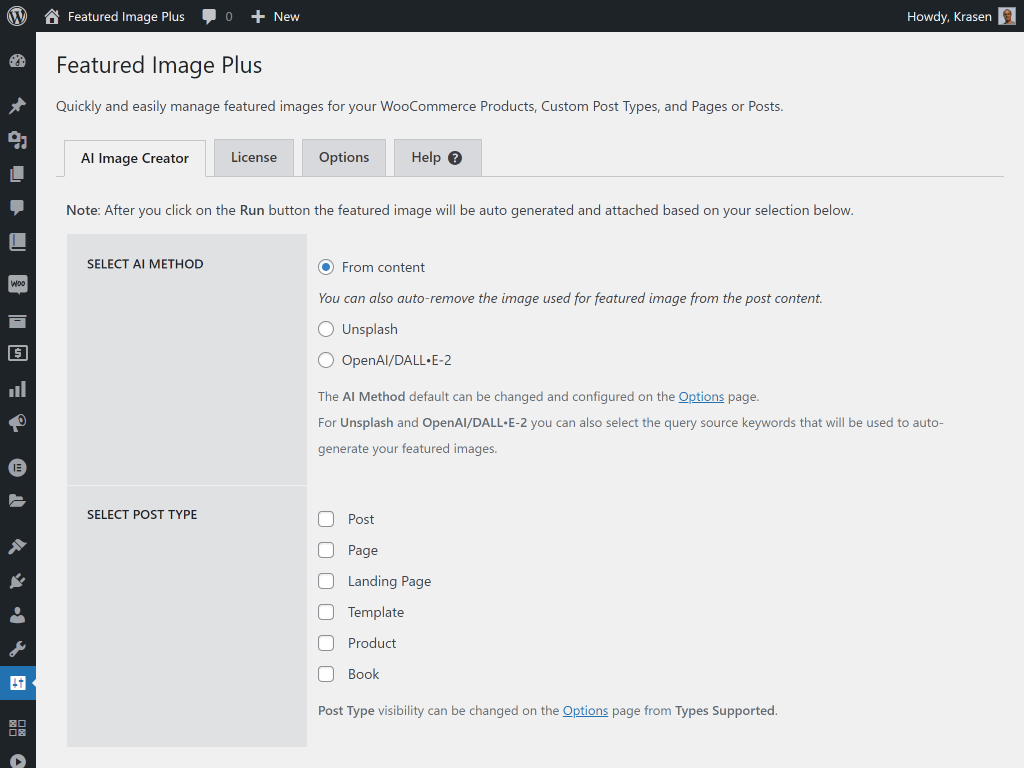Click the text label 'Book'
This screenshot has height=768, width=1024.
point(363,674)
